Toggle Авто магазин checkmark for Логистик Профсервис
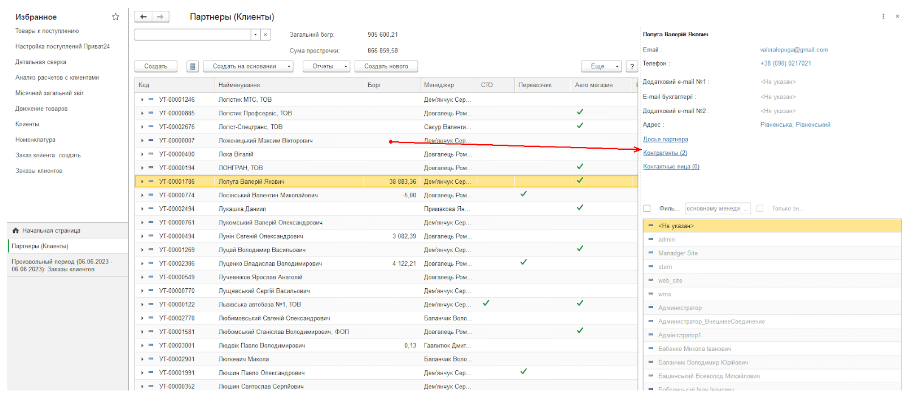 pos(579,113)
